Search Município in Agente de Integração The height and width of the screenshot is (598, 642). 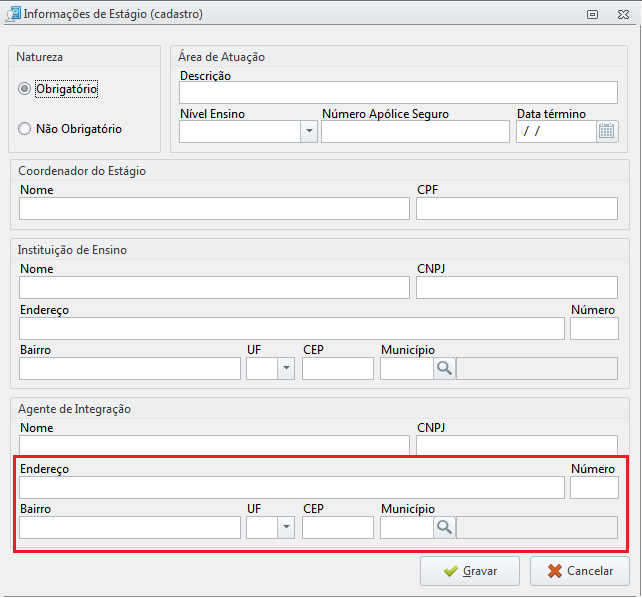pyautogui.click(x=444, y=527)
